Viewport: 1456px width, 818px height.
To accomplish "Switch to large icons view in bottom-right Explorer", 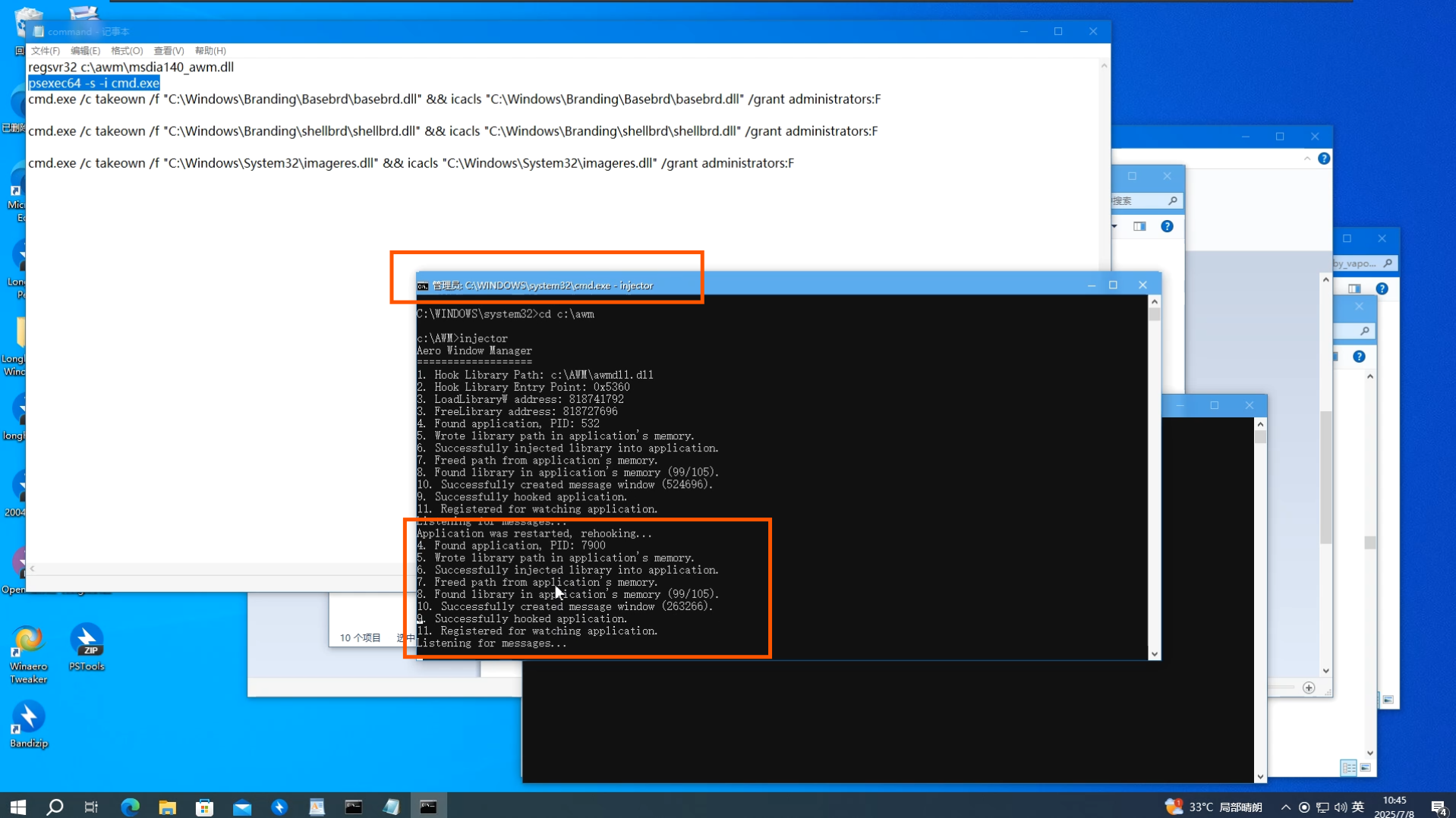I will point(1365,768).
